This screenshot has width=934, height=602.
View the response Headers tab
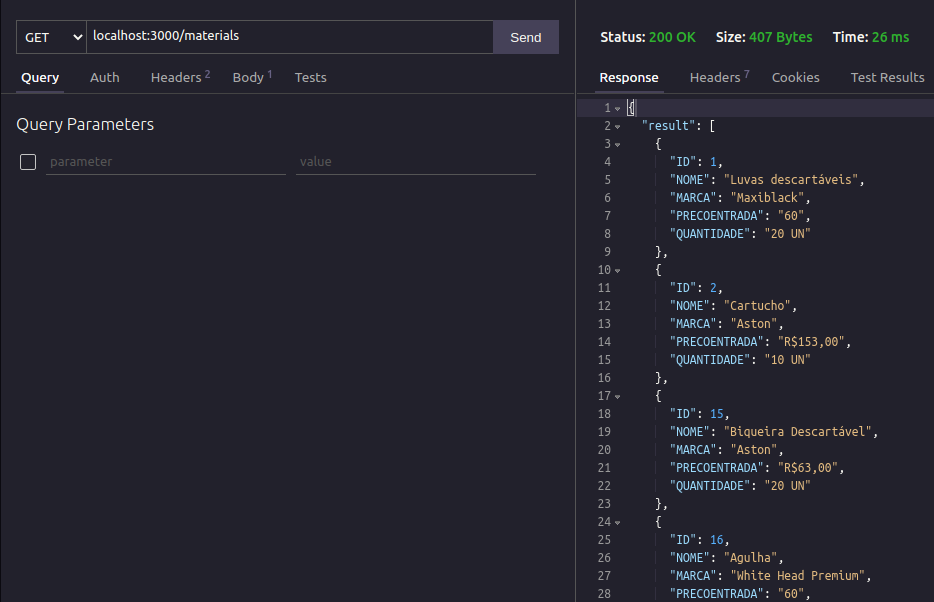pos(714,77)
